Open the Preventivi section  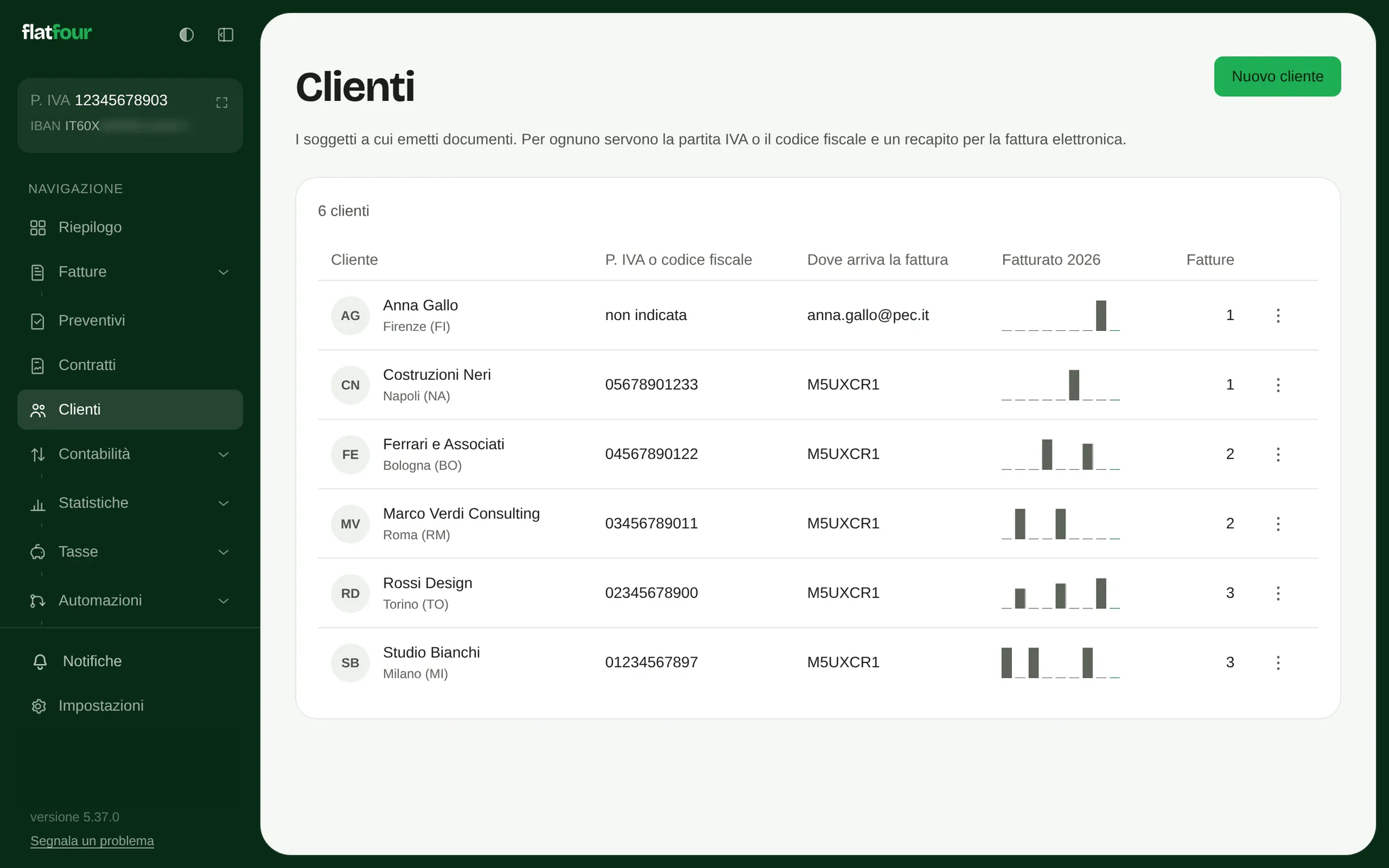tap(130, 321)
